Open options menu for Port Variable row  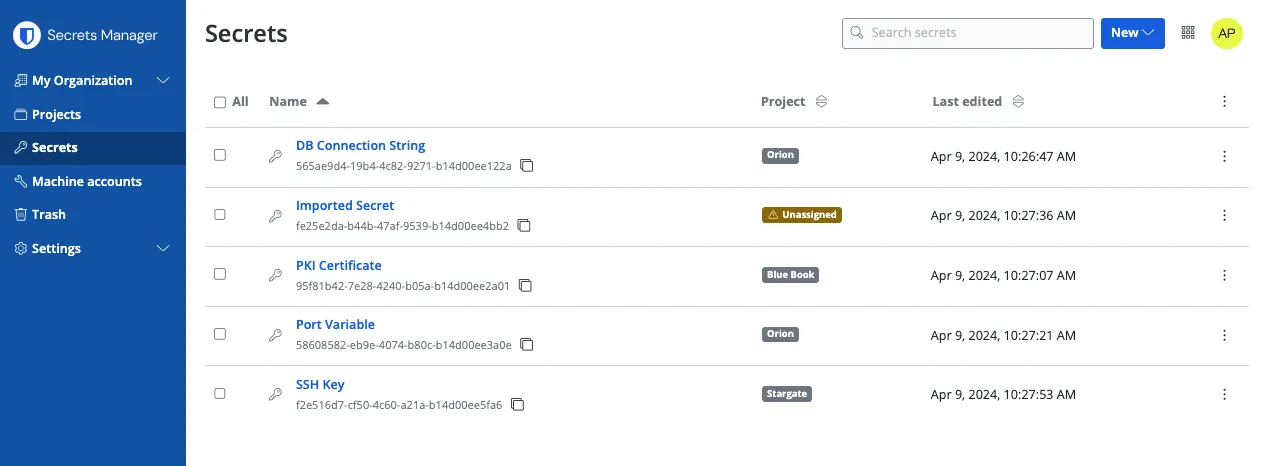(x=1224, y=335)
